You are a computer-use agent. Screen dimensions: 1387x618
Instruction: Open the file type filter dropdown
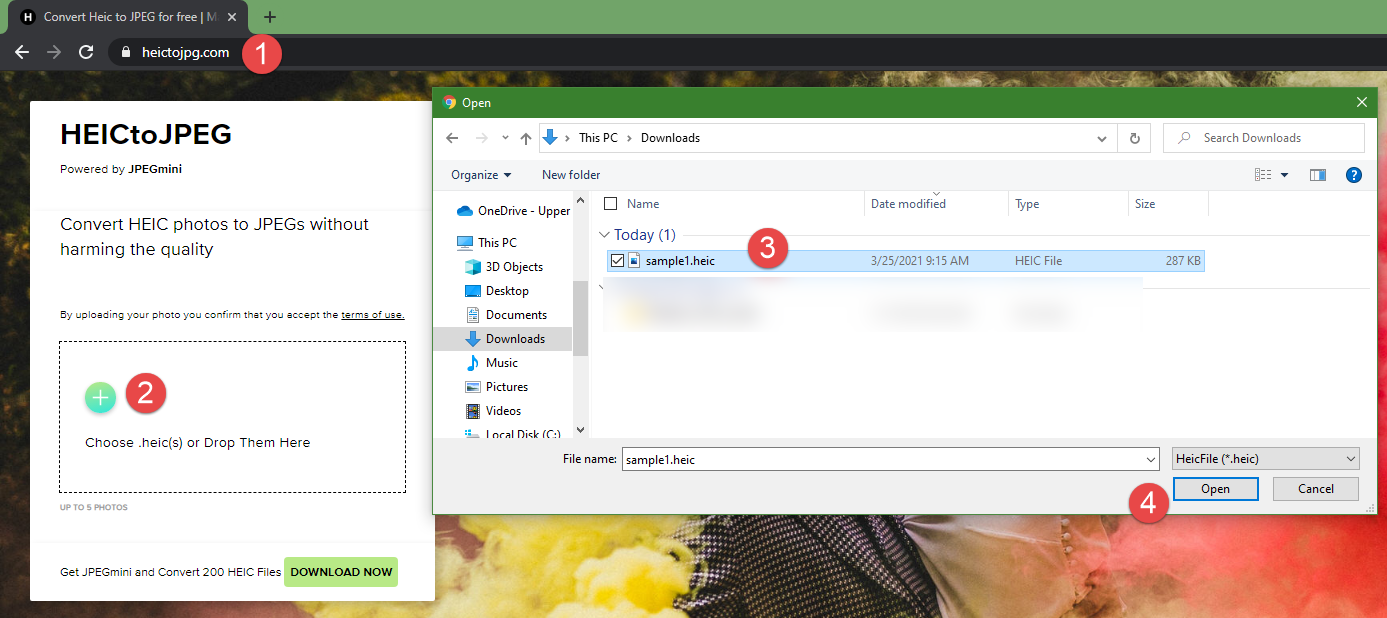[x=1266, y=459]
